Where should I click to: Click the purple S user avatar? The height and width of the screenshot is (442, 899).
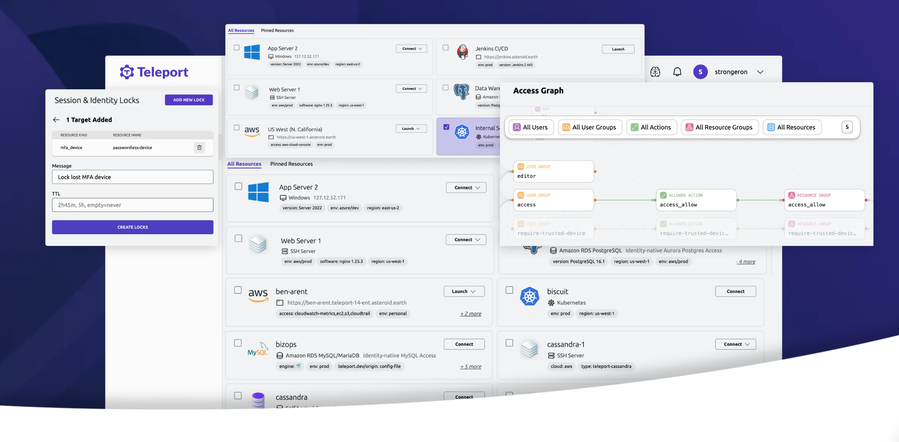[x=700, y=72]
